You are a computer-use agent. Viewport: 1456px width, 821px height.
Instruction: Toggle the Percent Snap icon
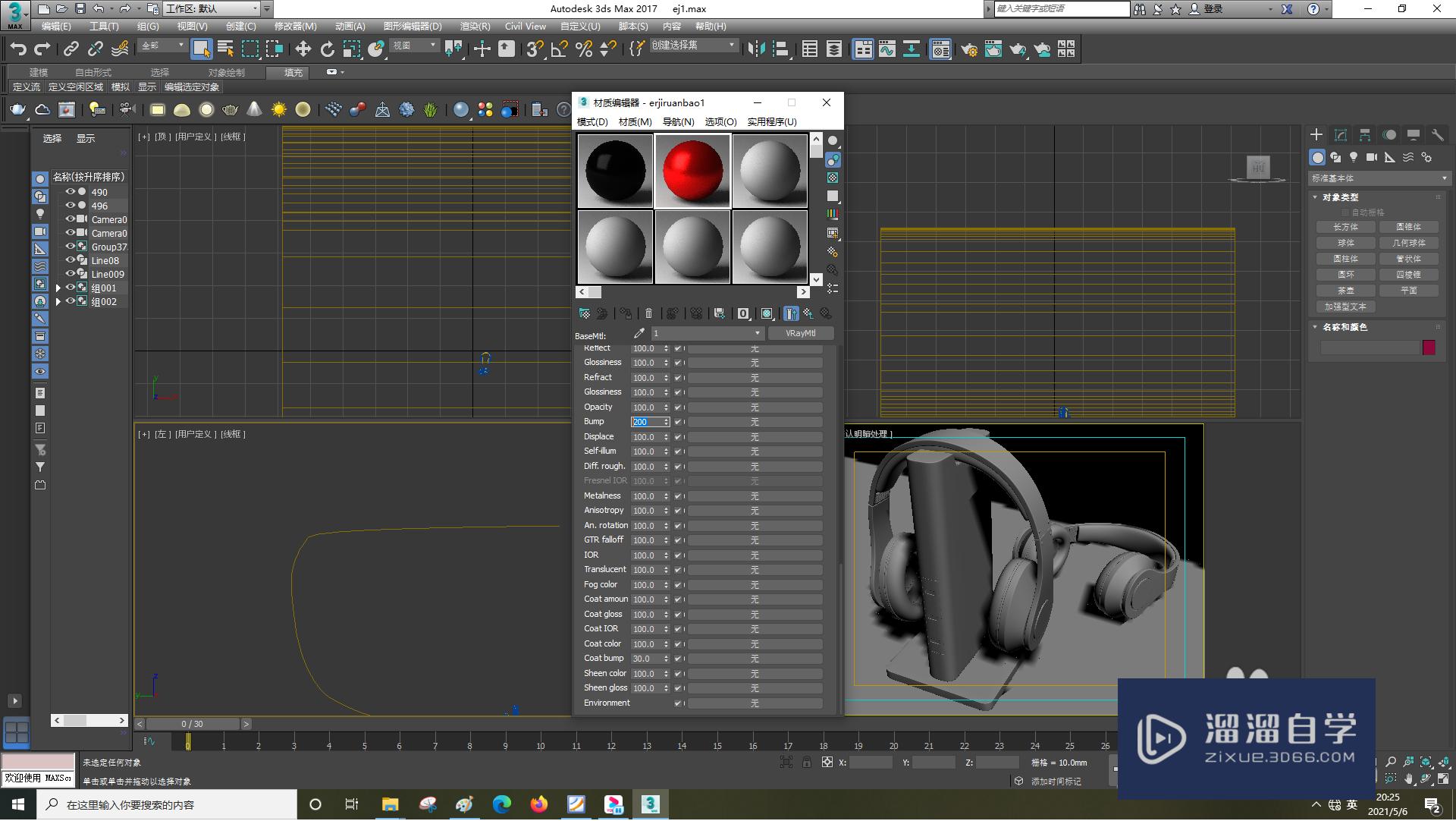pos(583,49)
